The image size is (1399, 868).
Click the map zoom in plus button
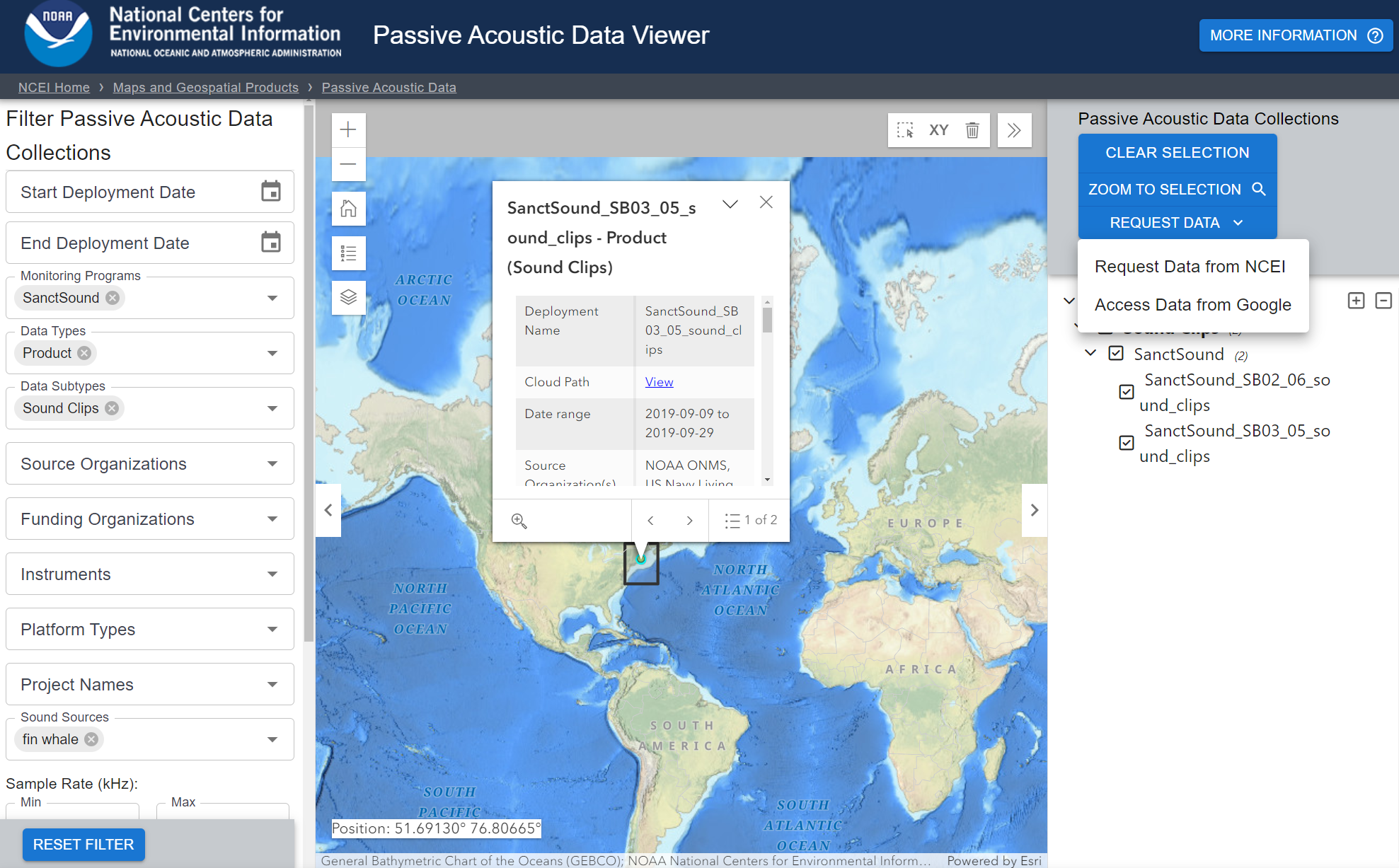pyautogui.click(x=348, y=130)
